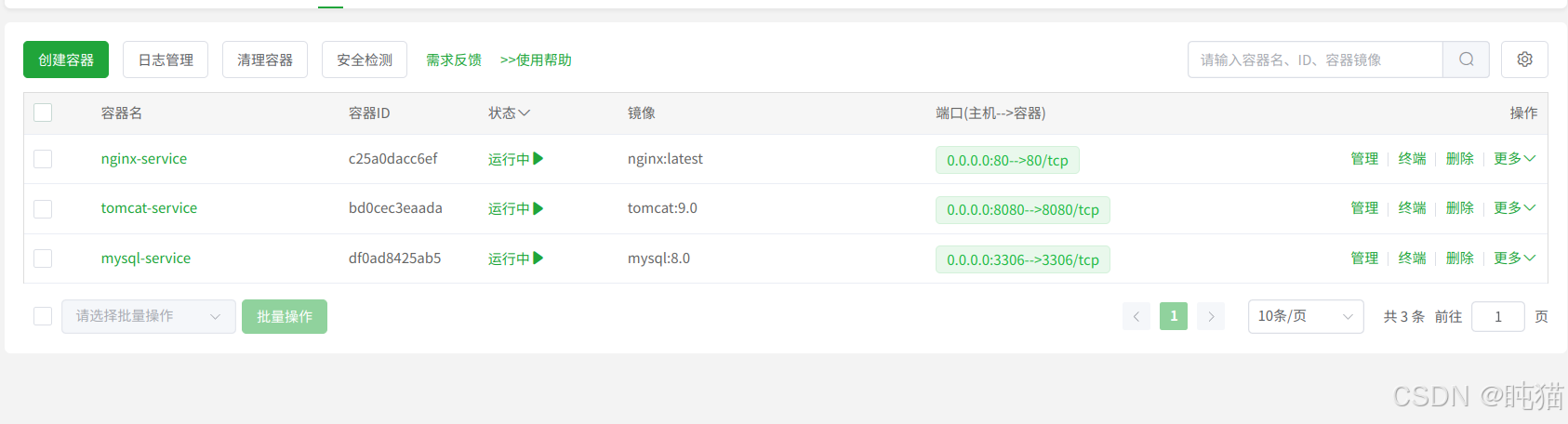Open nginx-service container name link
Image resolution: width=1568 pixels, height=424 pixels.
pos(144,159)
